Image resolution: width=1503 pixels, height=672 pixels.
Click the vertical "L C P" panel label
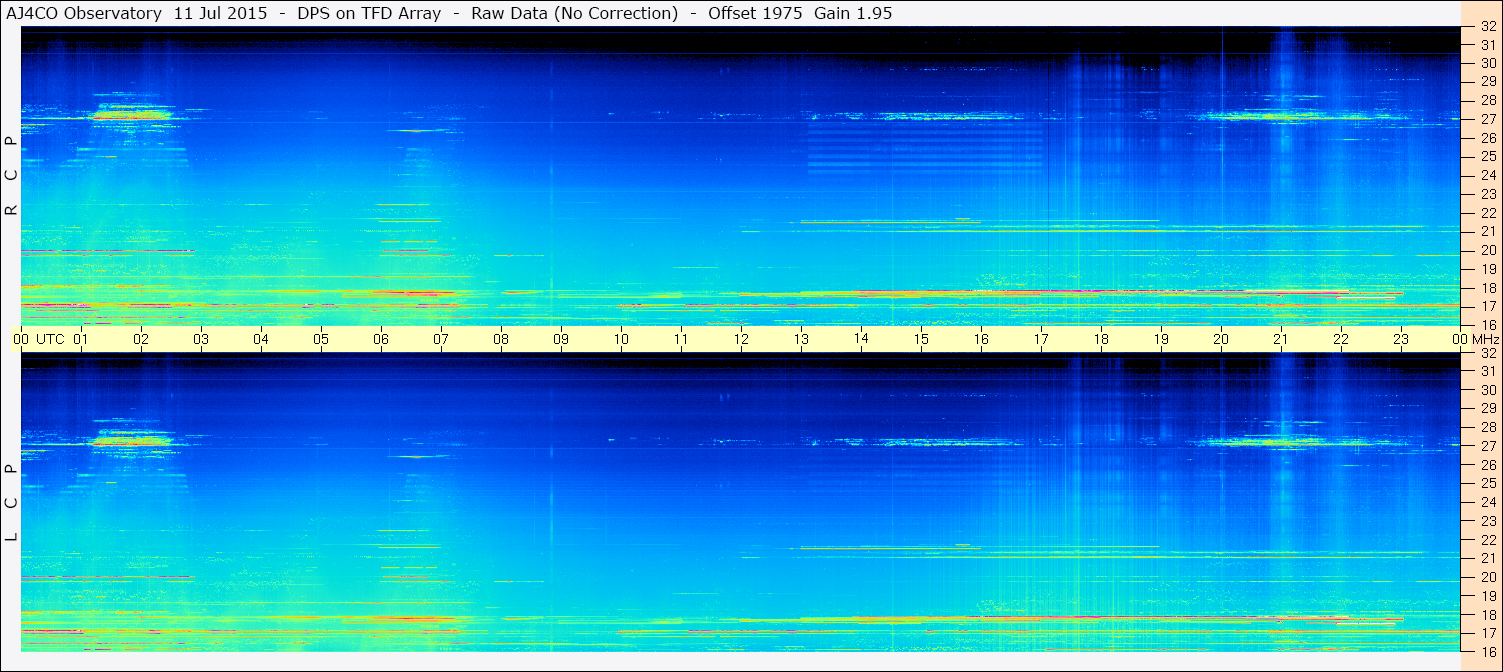tap(12, 503)
